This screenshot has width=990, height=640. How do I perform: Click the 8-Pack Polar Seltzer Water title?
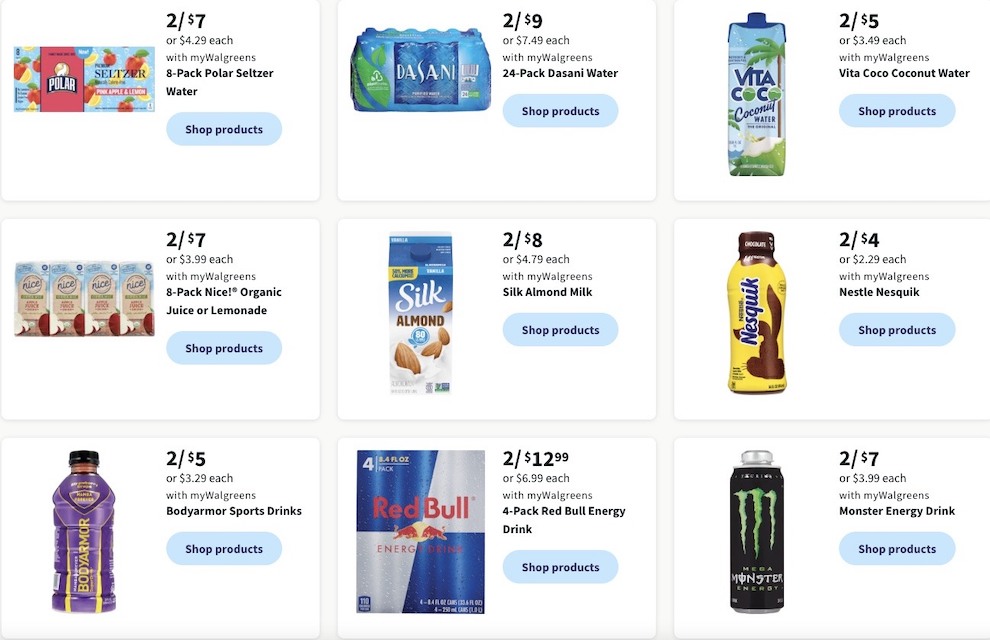220,82
